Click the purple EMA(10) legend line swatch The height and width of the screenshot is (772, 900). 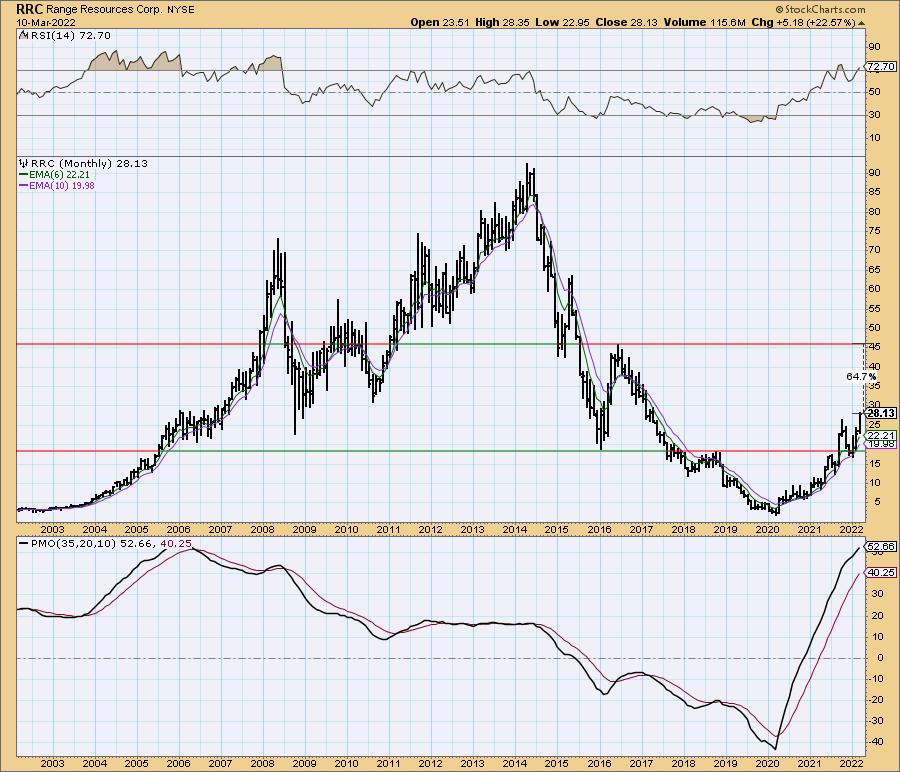pyautogui.click(x=24, y=185)
